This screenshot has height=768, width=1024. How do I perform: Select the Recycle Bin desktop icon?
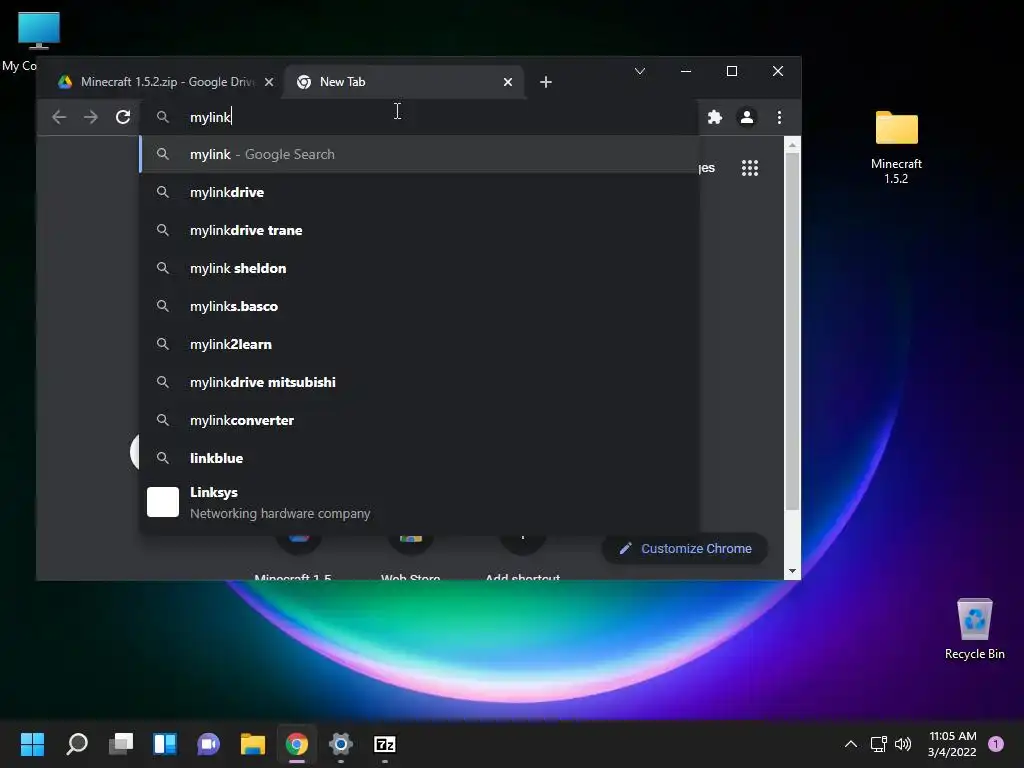[x=974, y=629]
